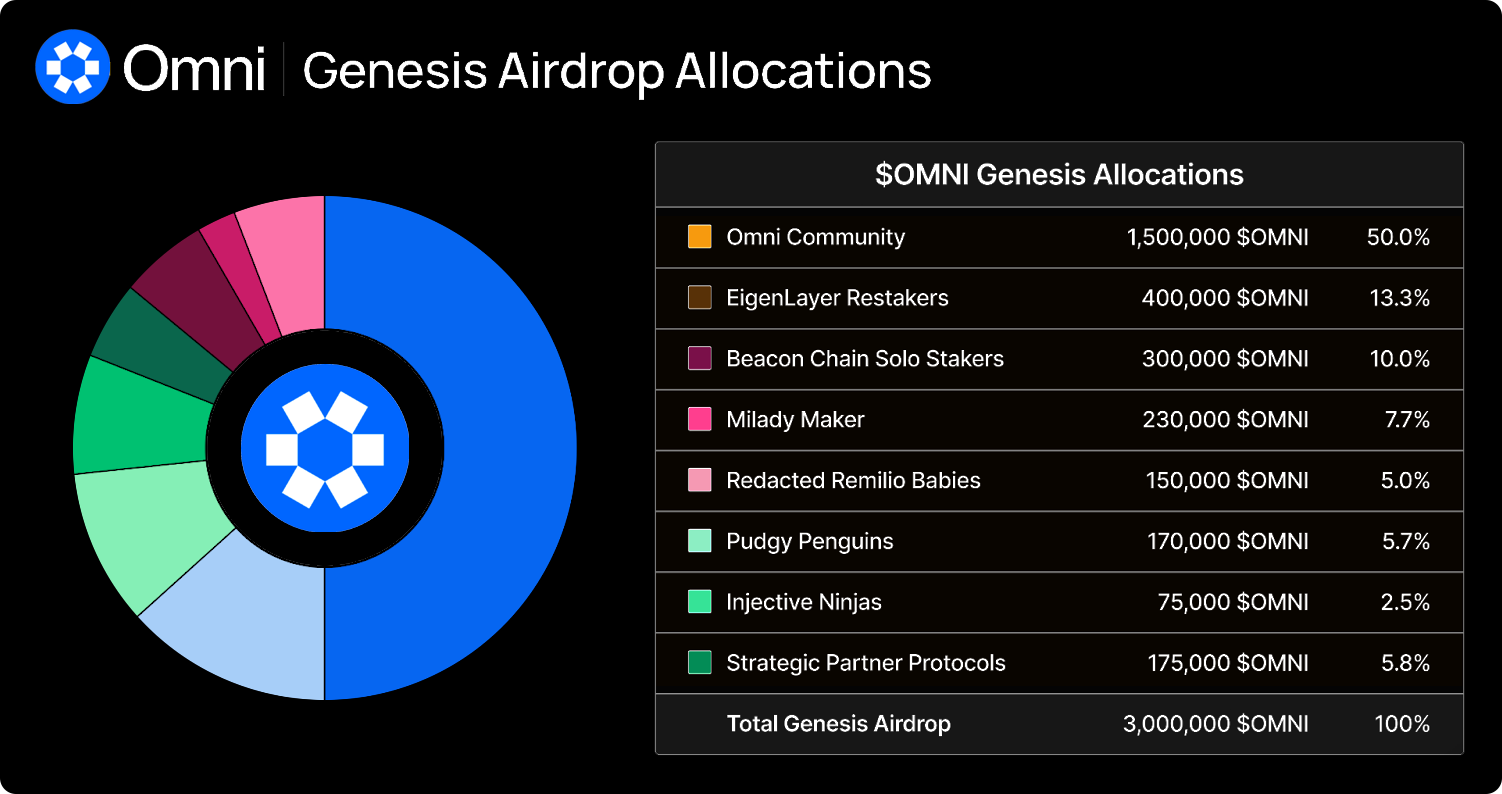Select the orange Omni Community legend swatch
Viewport: 1502px width, 794px height.
point(700,237)
